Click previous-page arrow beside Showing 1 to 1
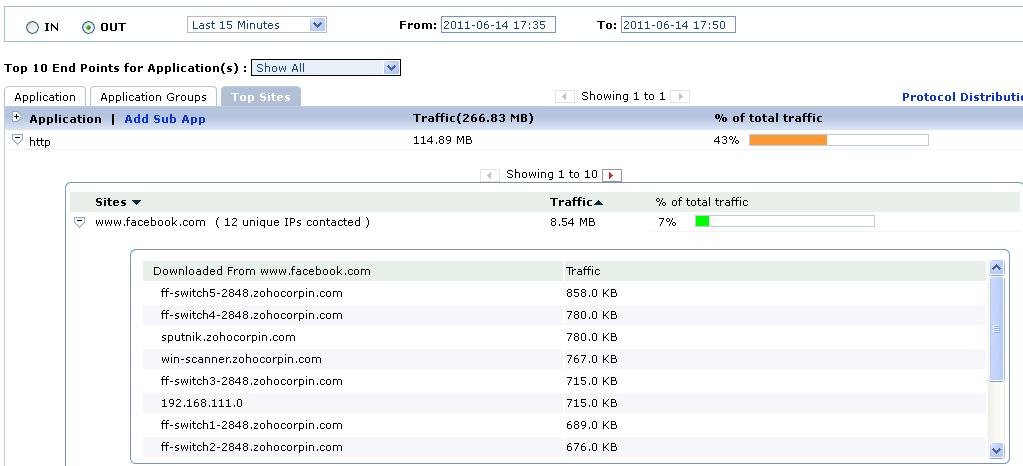The height and width of the screenshot is (466, 1023). point(565,97)
